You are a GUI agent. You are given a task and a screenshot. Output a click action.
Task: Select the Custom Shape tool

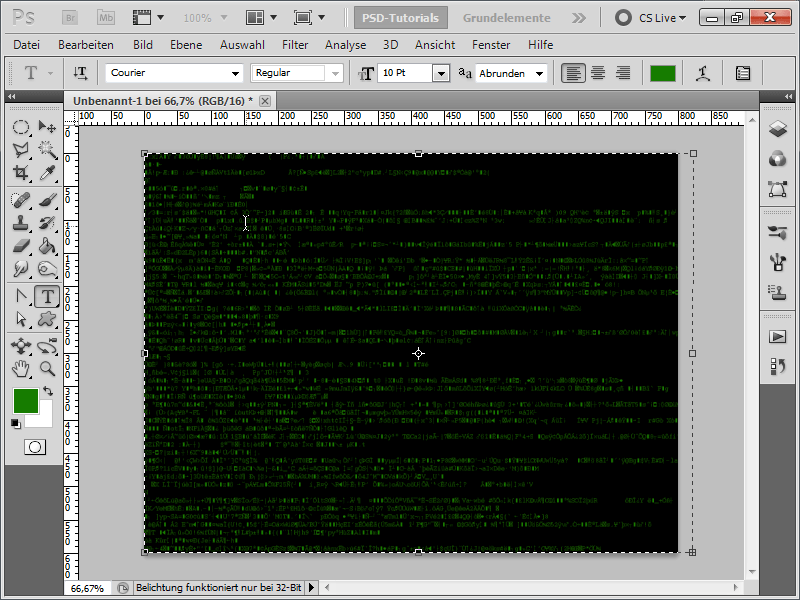click(x=47, y=319)
